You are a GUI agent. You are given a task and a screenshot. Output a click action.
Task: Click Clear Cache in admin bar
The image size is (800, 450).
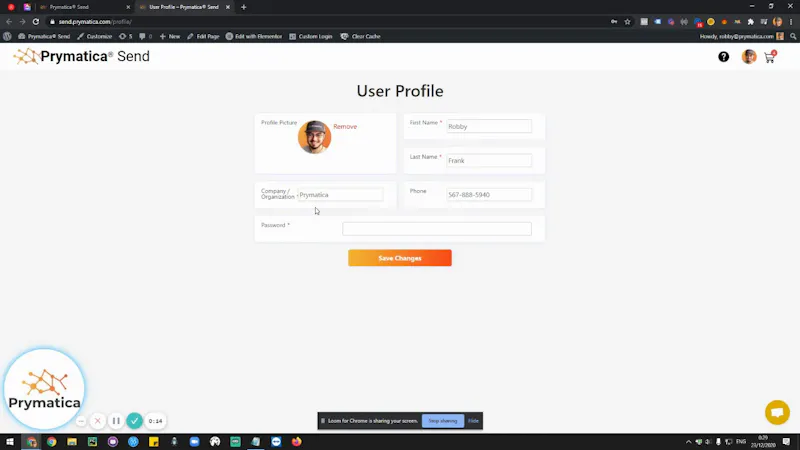coord(360,36)
